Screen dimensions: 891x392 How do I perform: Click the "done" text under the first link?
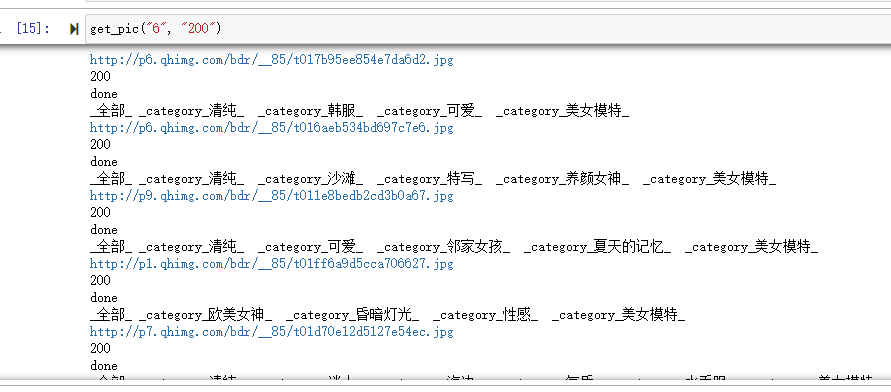pyautogui.click(x=103, y=94)
